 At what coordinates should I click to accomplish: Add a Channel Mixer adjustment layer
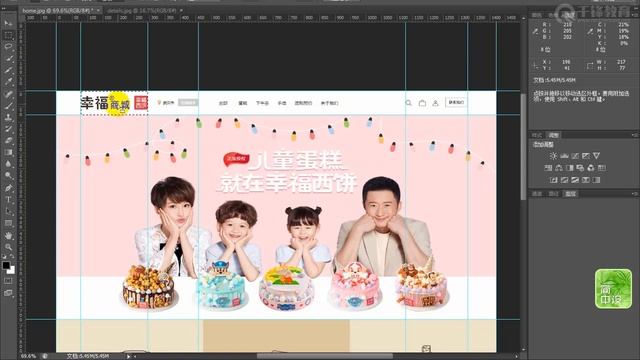click(x=591, y=168)
